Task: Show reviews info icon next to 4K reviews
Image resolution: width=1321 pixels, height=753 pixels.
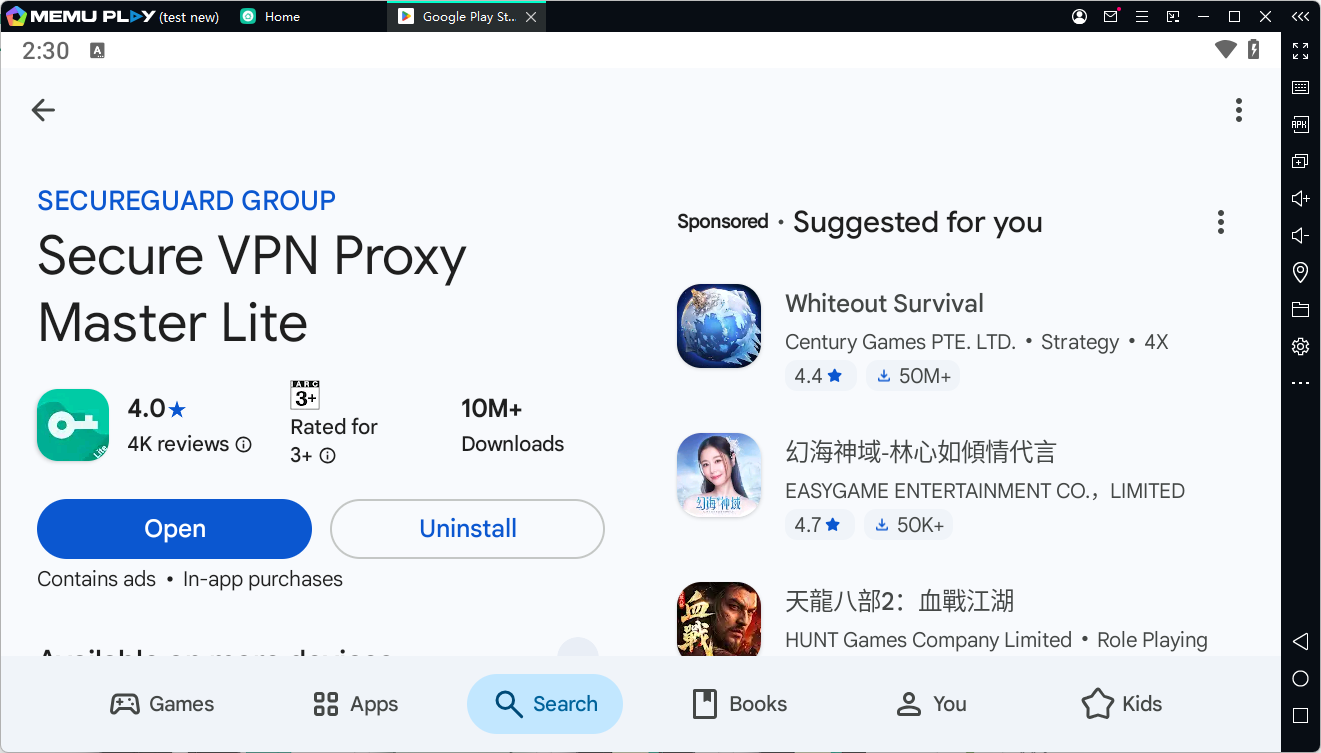Action: 244,445
